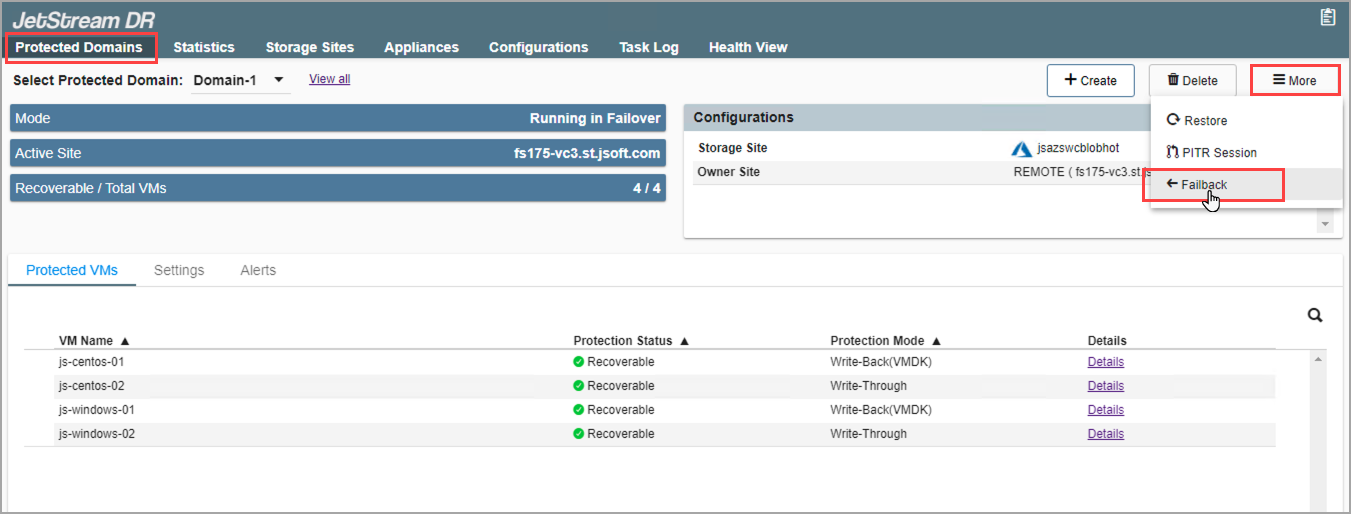This screenshot has width=1351, height=514.
Task: Sort by VM Name arrow
Action: click(125, 341)
